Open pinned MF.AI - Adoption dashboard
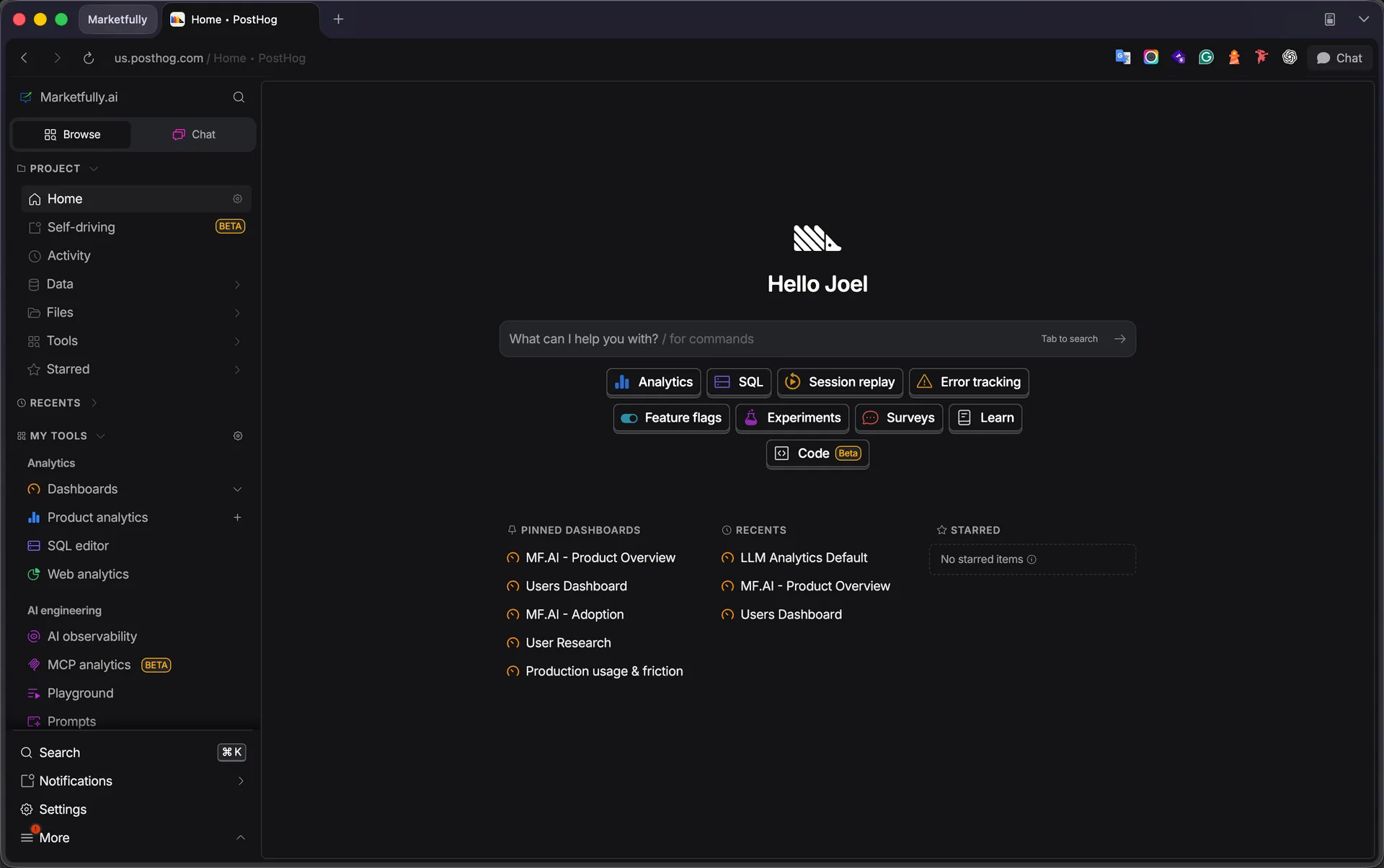1384x868 pixels. click(575, 615)
